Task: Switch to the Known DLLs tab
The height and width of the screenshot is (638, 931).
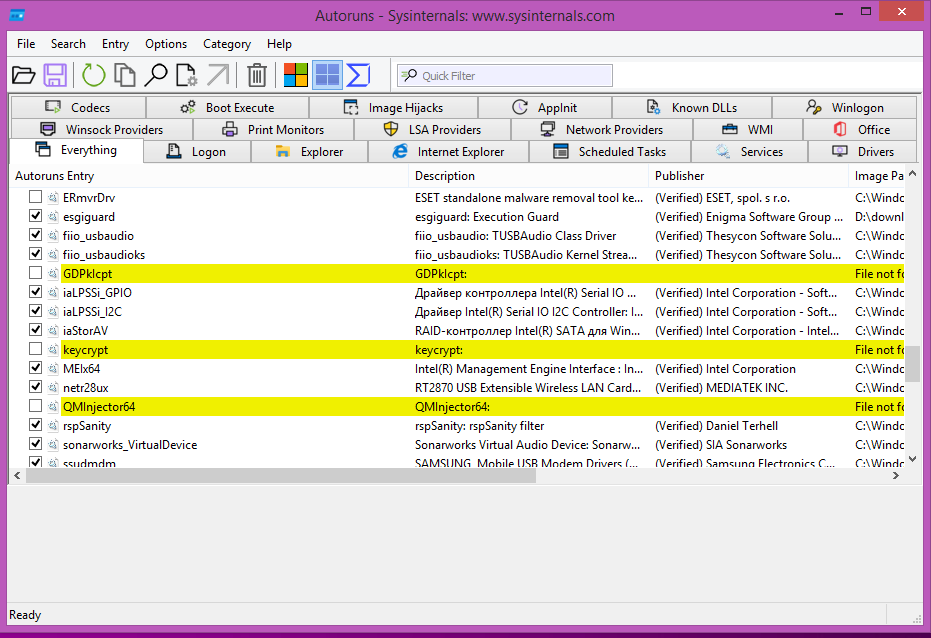Action: (x=692, y=107)
